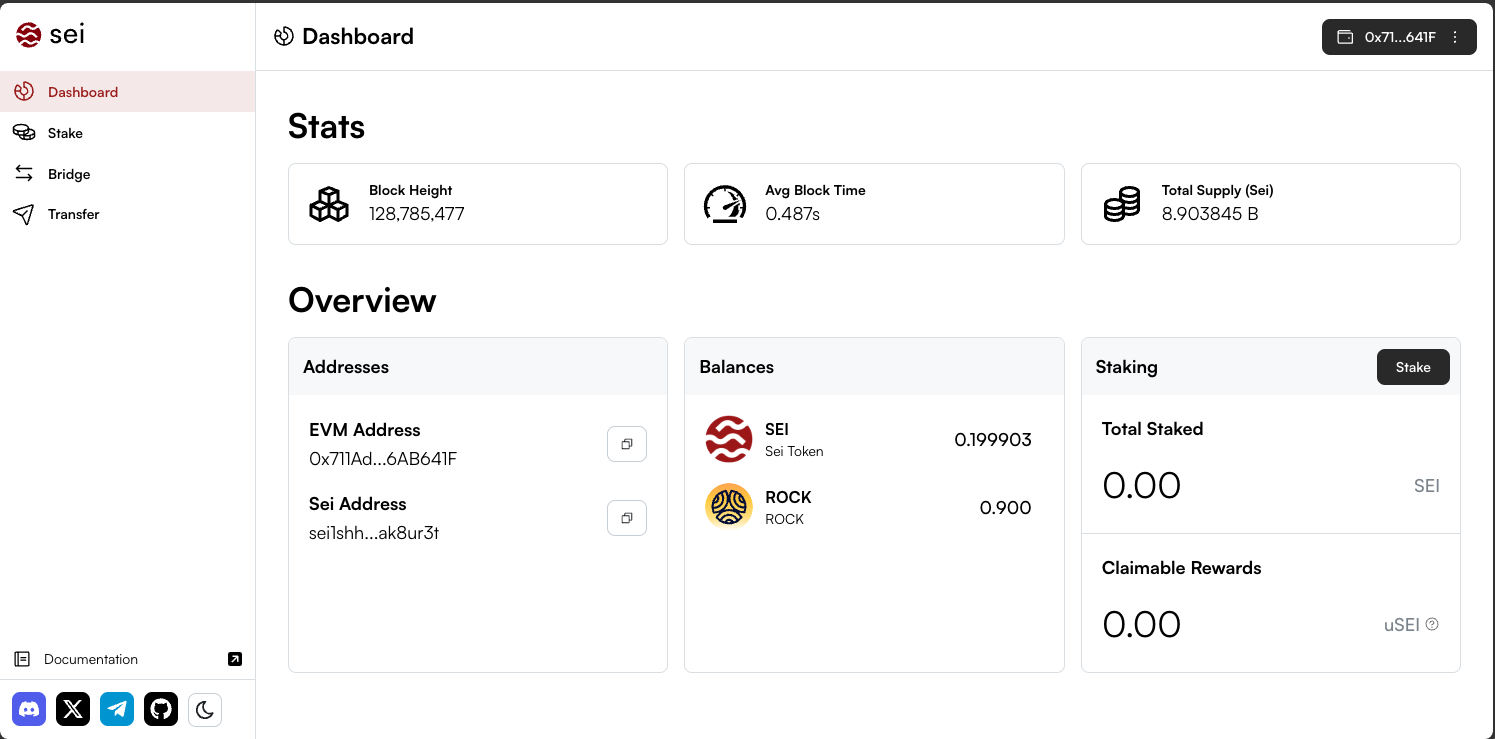Open the Telegram social link
Screen dimensions: 1495x739
[117, 709]
